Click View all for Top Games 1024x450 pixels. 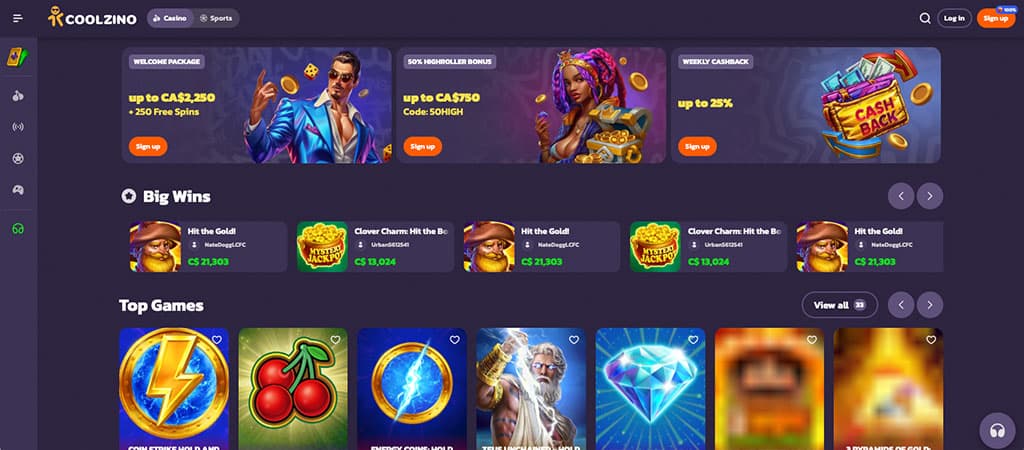click(840, 305)
